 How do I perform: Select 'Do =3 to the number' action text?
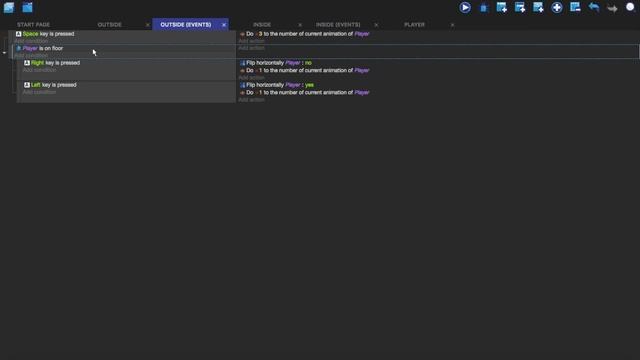308,34
